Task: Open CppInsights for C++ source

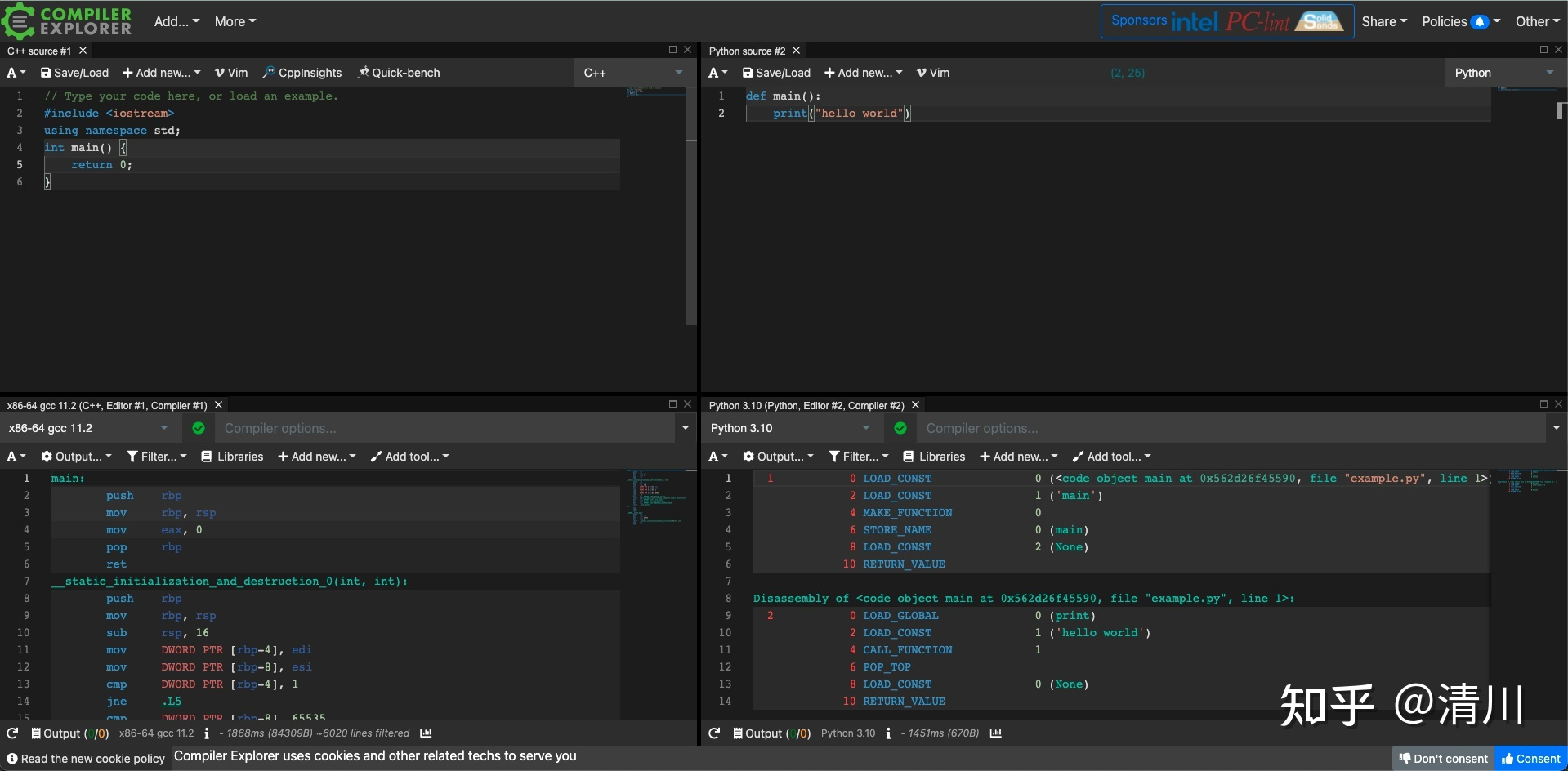Action: 302,73
